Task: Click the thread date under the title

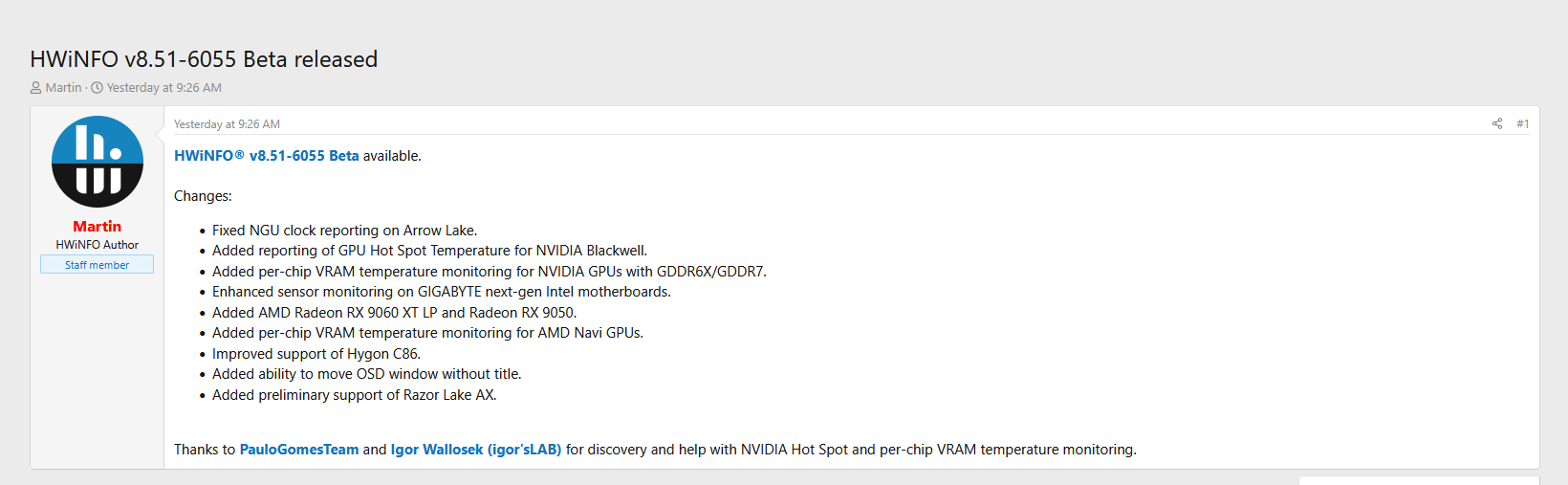Action: tap(164, 88)
